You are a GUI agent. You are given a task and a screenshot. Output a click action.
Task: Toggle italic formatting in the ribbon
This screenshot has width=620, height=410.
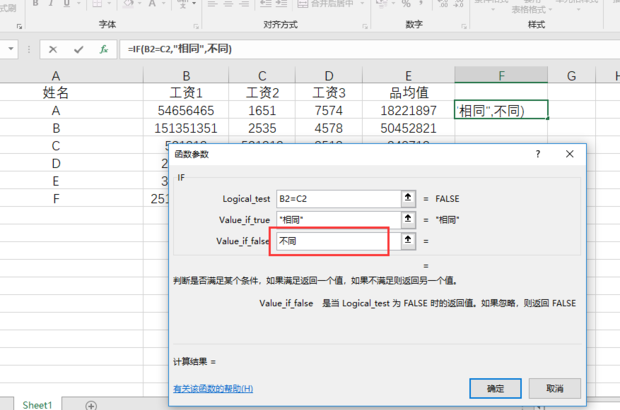[51, 4]
